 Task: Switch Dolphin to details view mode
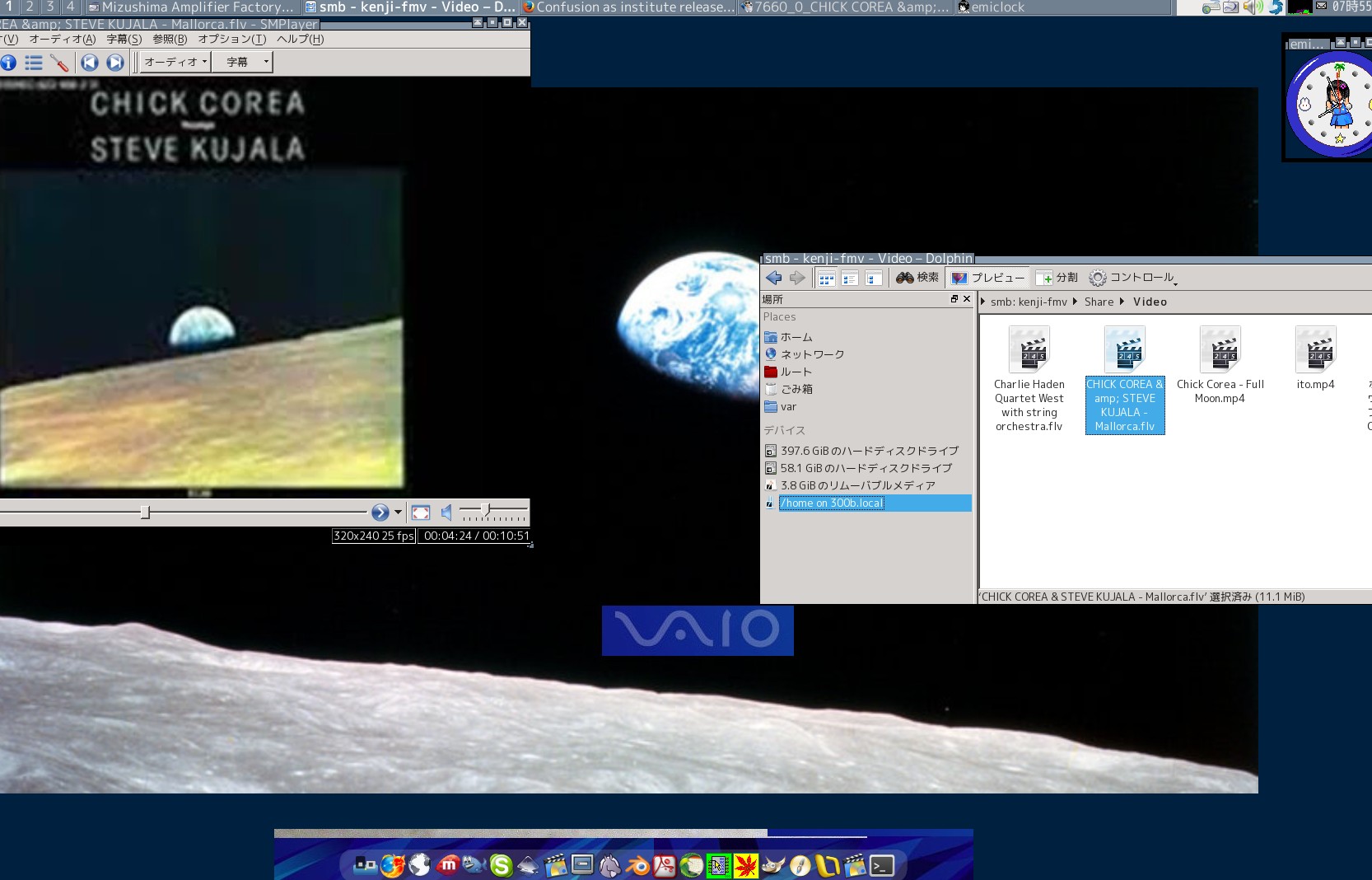point(850,279)
